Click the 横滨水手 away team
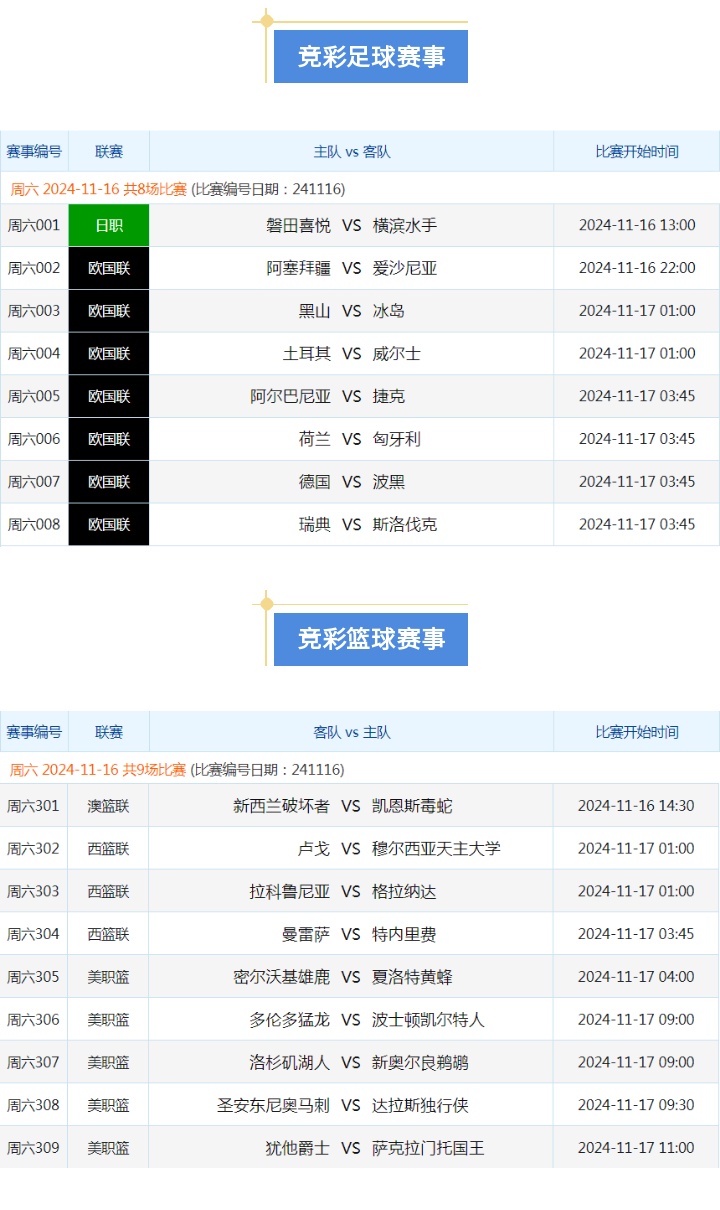The height and width of the screenshot is (1210, 720). pyautogui.click(x=405, y=225)
